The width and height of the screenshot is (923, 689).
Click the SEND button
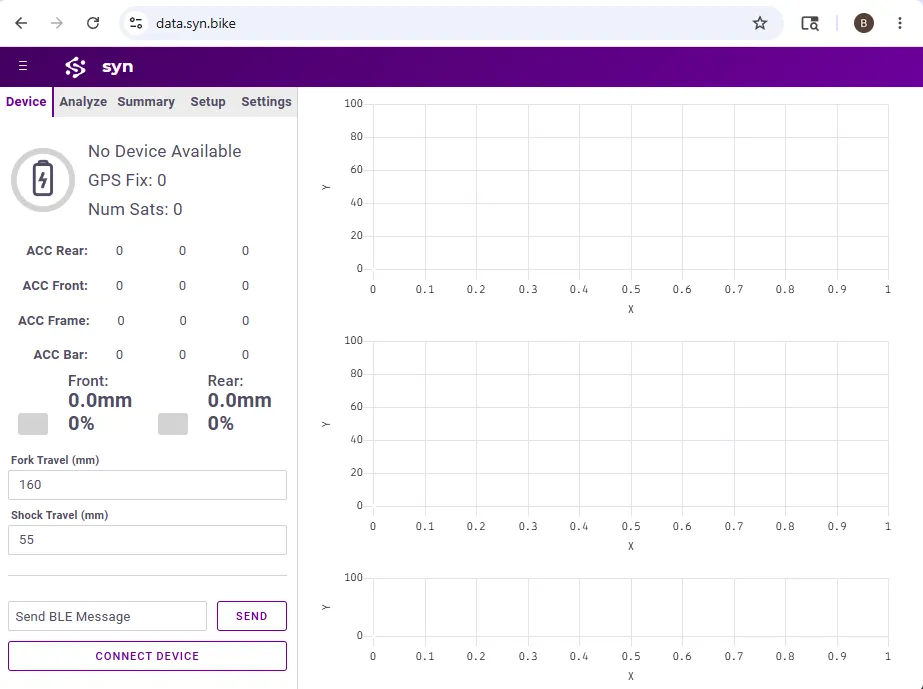click(252, 615)
